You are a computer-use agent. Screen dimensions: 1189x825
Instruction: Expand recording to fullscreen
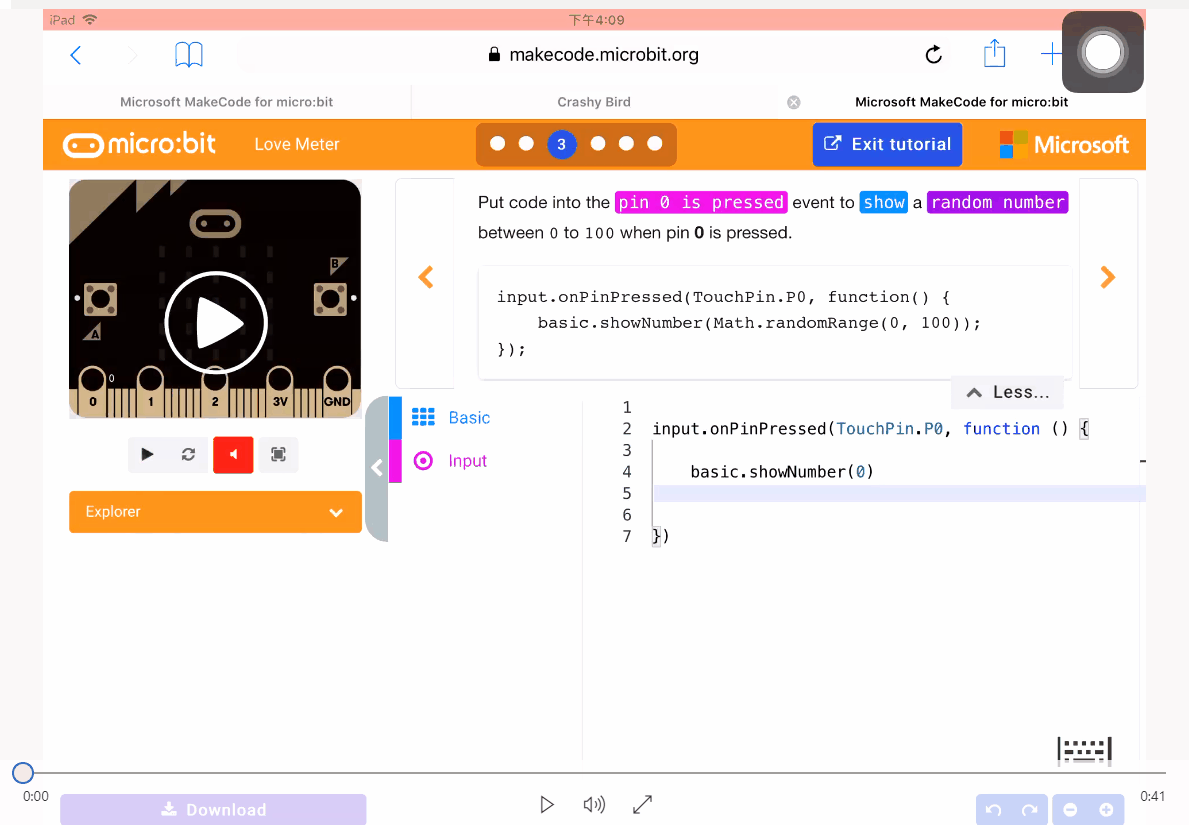pyautogui.click(x=642, y=805)
